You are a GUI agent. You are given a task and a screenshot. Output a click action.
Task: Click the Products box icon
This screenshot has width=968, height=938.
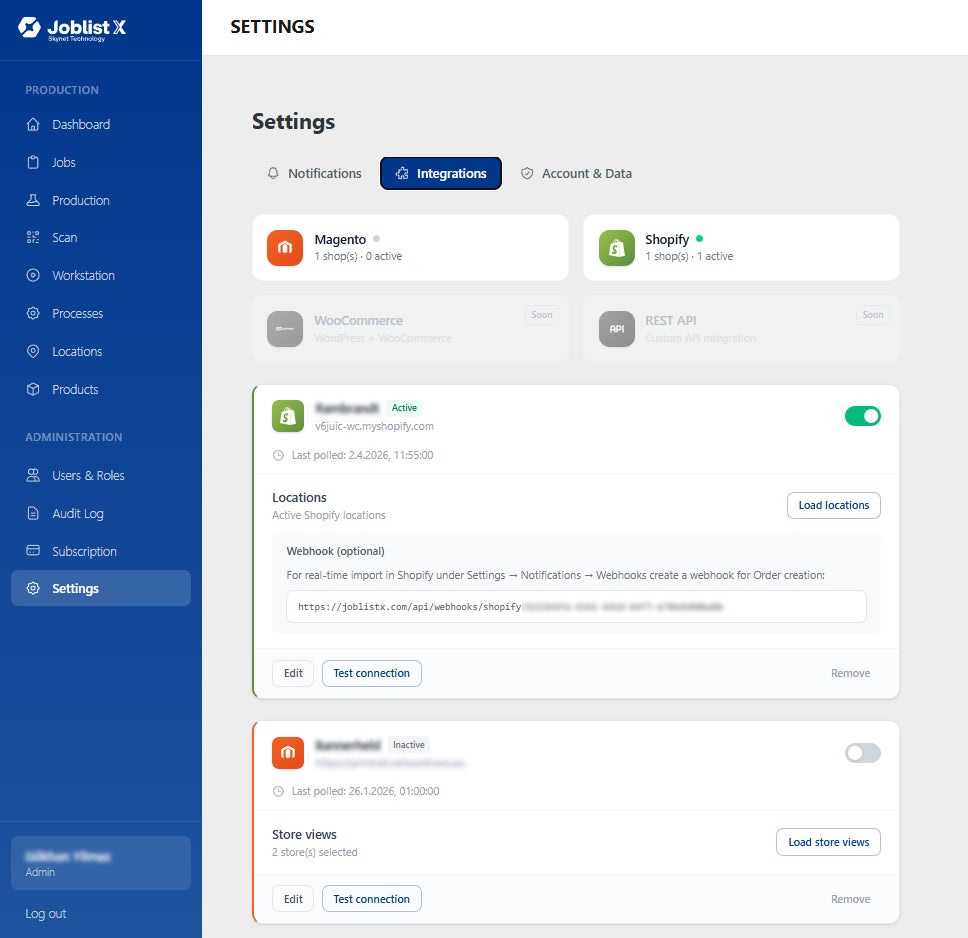[33, 389]
